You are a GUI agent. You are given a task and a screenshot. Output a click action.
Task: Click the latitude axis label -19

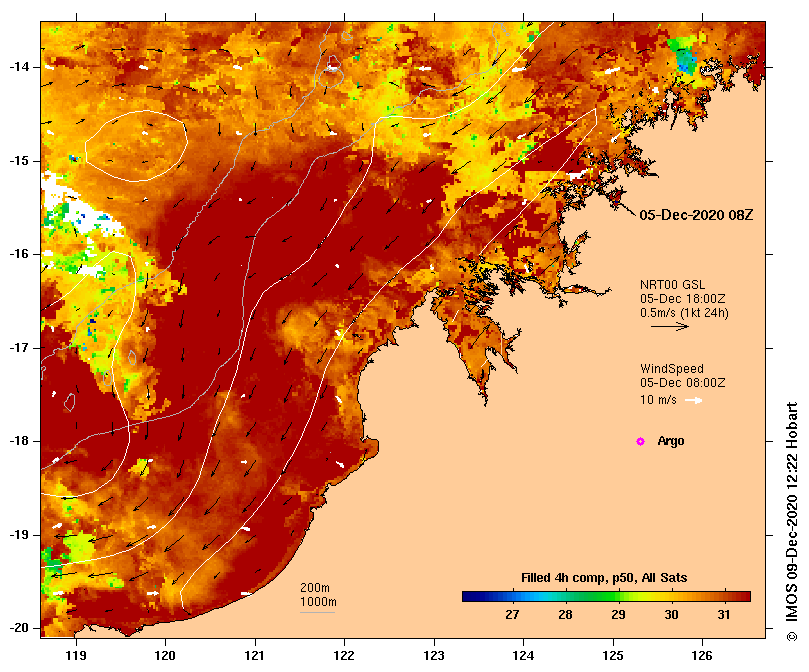pos(19,535)
